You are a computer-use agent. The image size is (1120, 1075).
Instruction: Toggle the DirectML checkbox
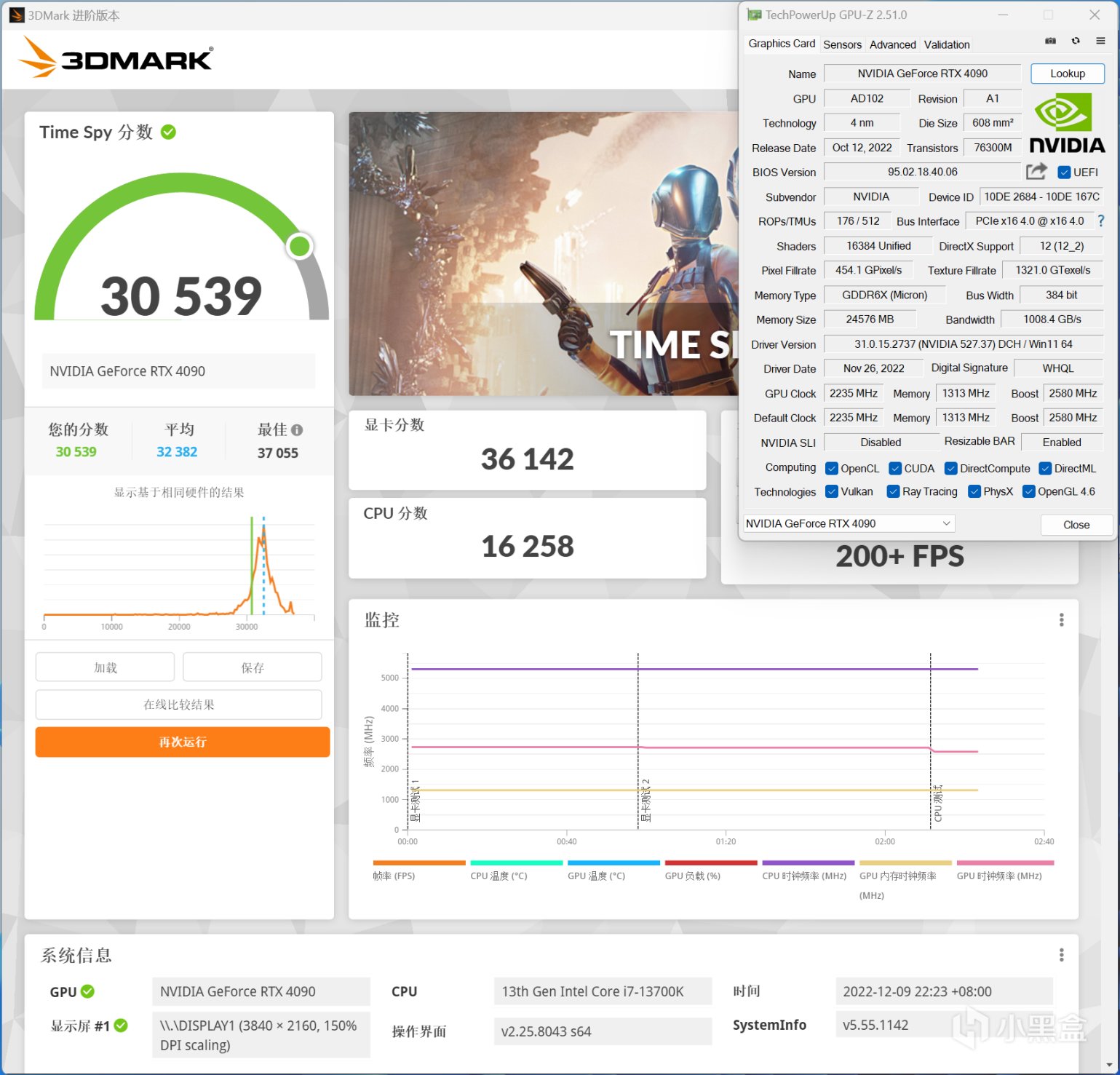(x=1046, y=469)
